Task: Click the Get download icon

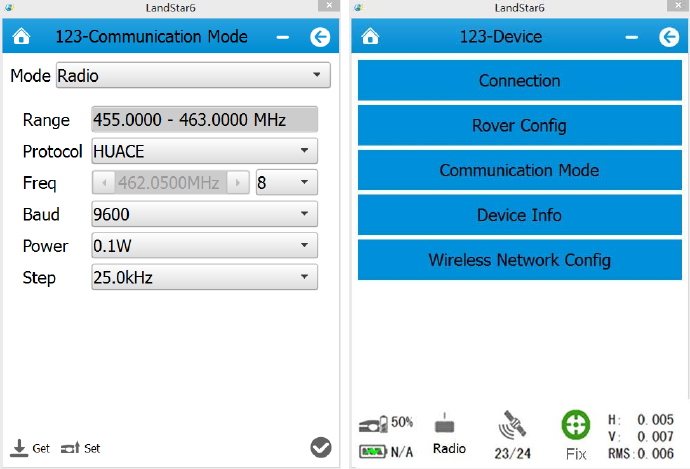Action: [20, 448]
